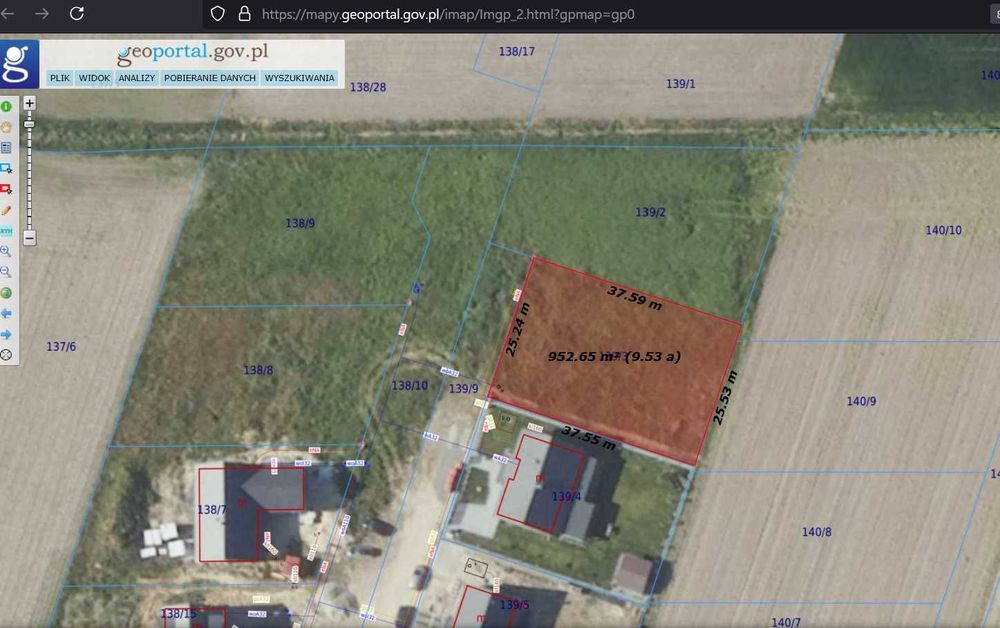Click parcel label 139/4

point(566,496)
